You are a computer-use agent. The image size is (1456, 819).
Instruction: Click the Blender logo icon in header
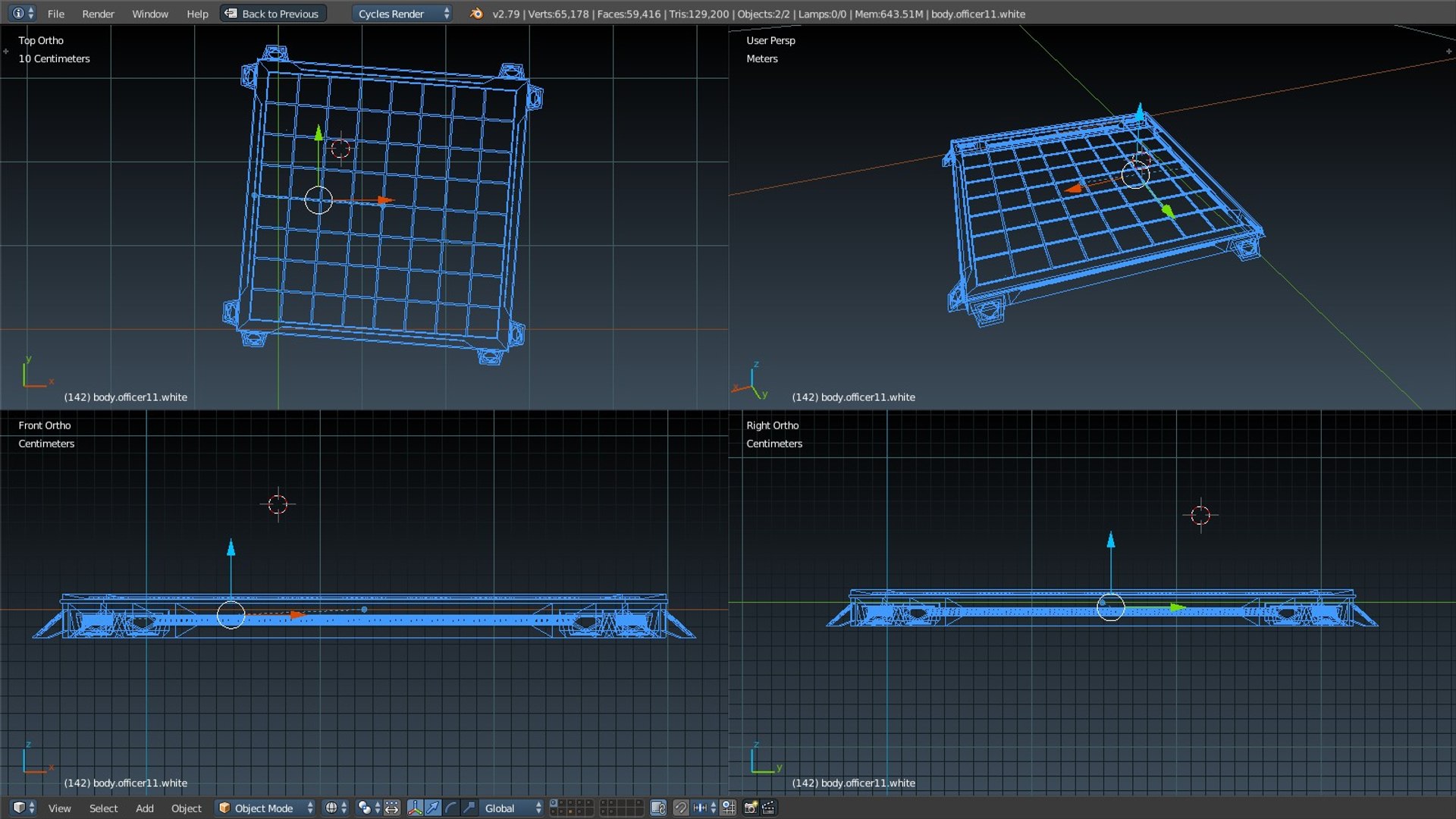[476, 14]
